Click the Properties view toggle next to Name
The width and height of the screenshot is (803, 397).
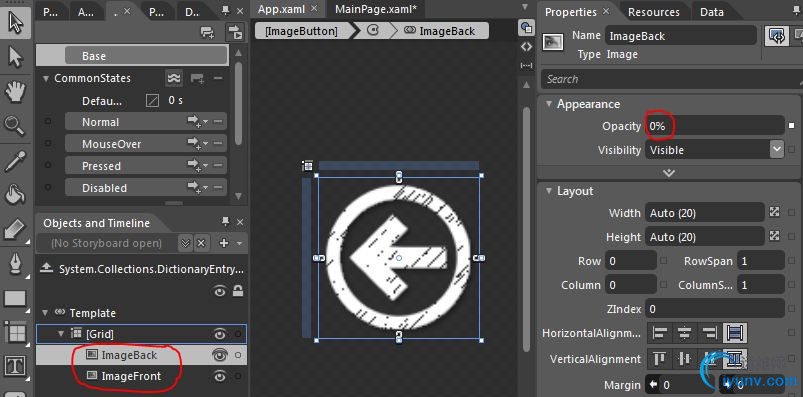click(776, 36)
